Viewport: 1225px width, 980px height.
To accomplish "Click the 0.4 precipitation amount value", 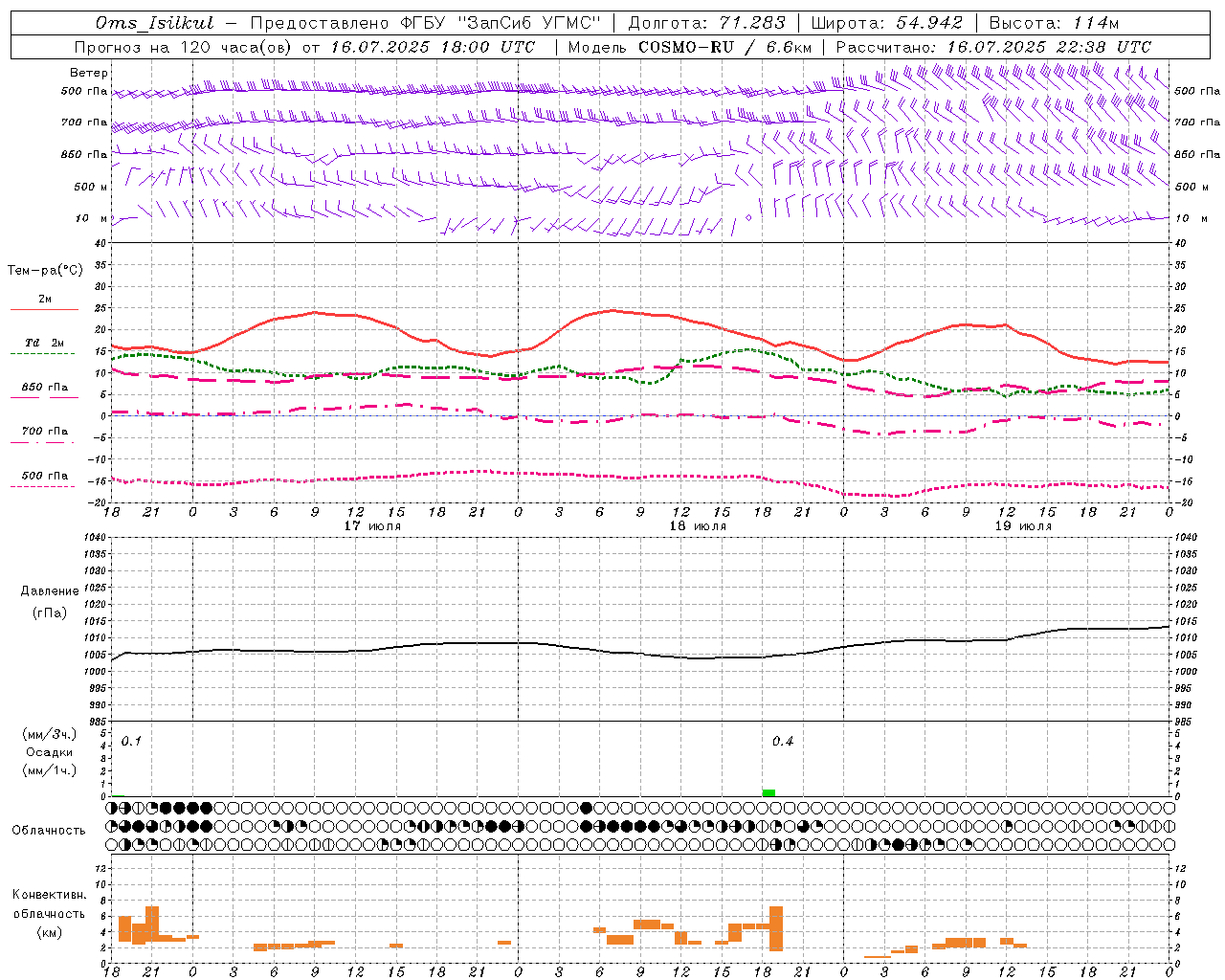I will pyautogui.click(x=783, y=742).
